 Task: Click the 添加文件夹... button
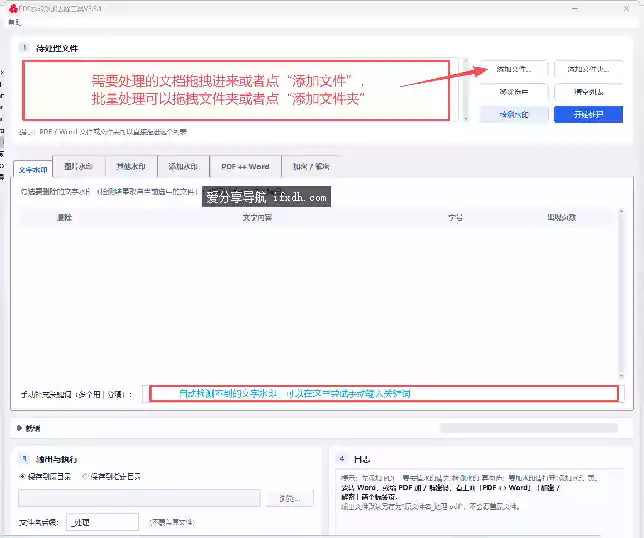(x=588, y=69)
